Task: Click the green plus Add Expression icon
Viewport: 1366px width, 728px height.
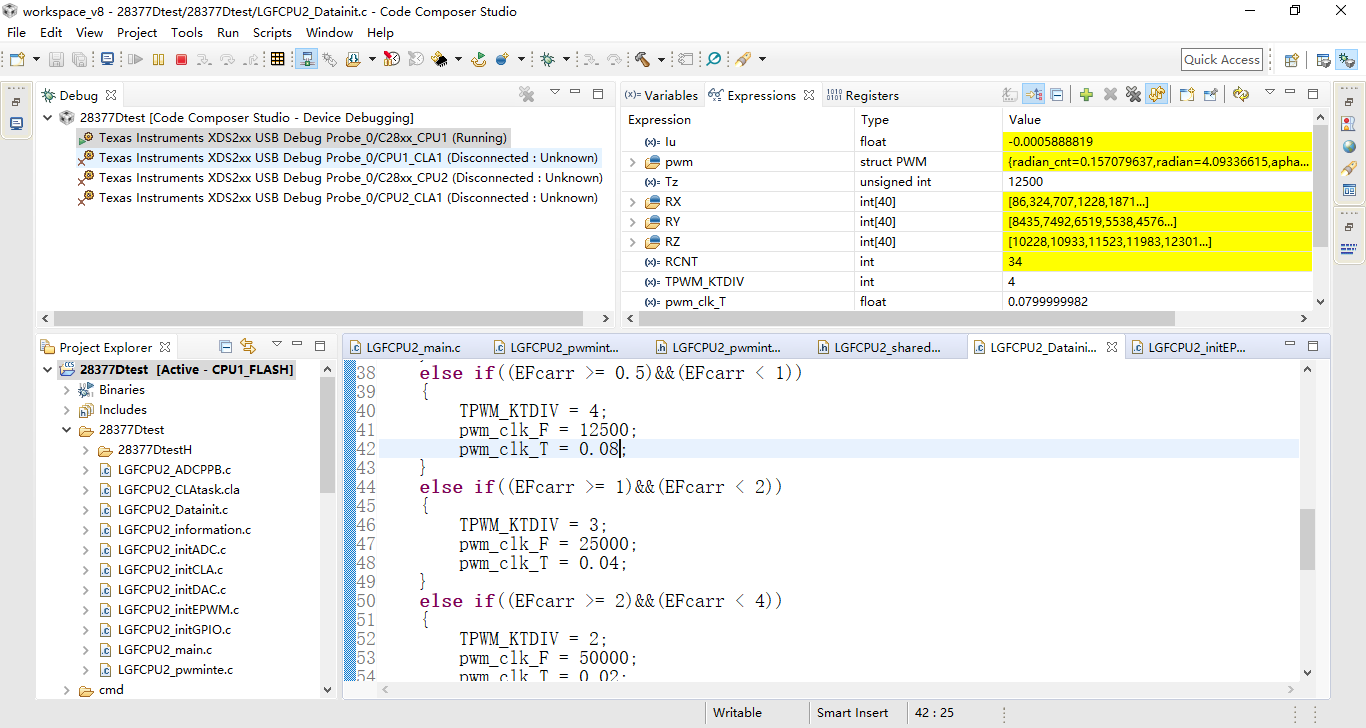Action: (1086, 95)
